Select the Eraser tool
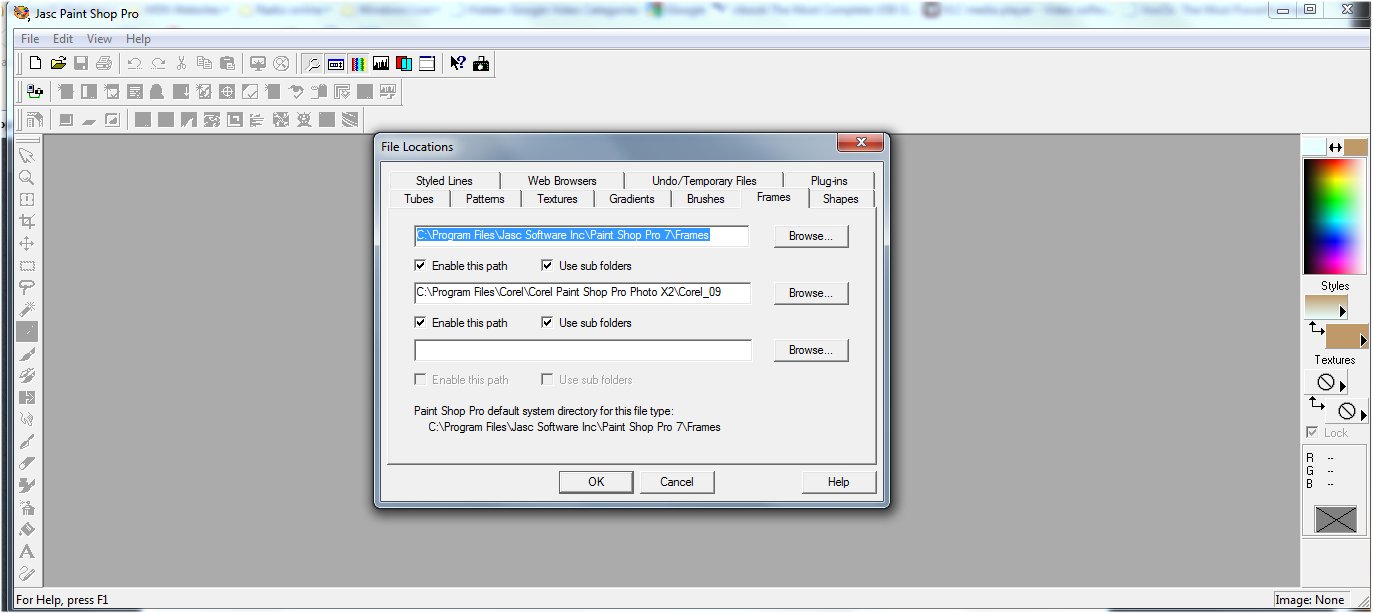Screen dimensions: 1373x613 pyautogui.click(x=27, y=463)
